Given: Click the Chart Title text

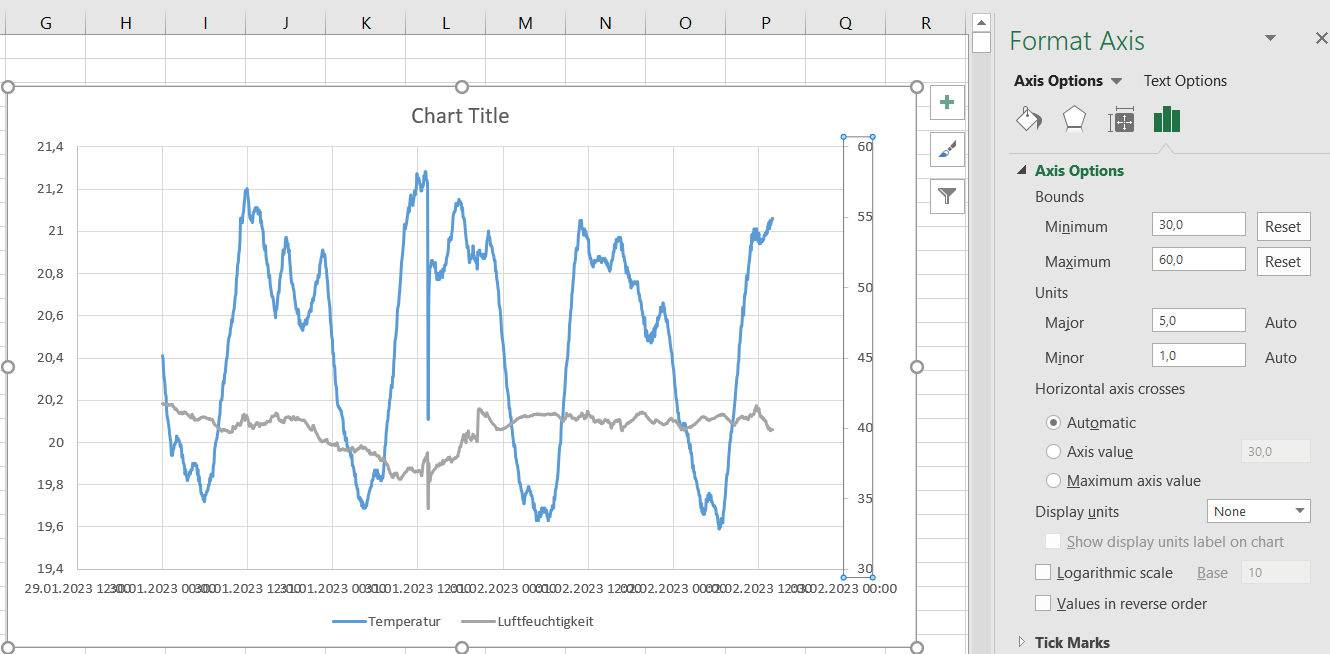Looking at the screenshot, I should [x=460, y=116].
